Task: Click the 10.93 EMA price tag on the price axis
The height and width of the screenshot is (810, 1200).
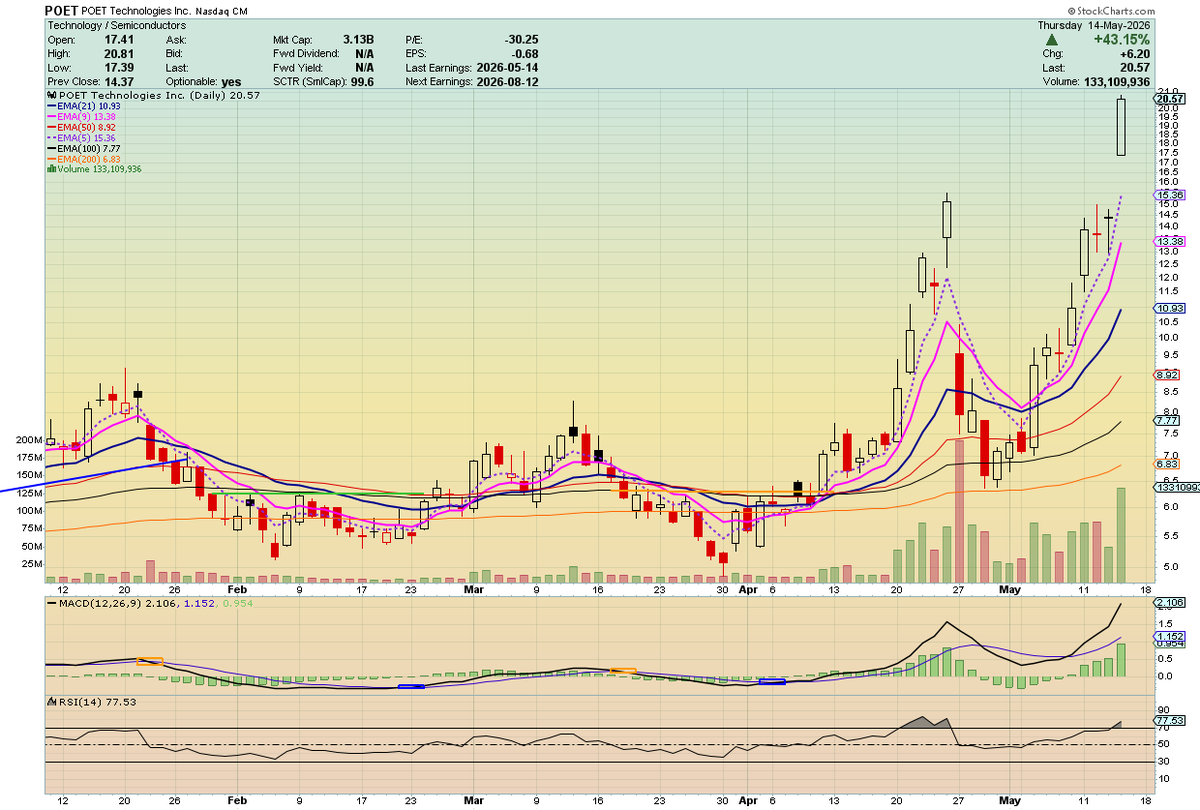Action: tap(1169, 308)
